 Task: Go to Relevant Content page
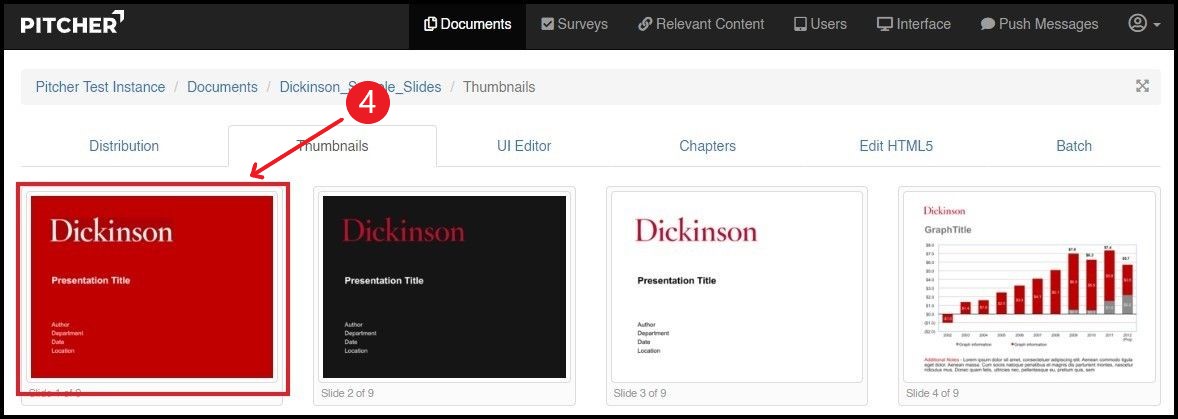[x=701, y=24]
